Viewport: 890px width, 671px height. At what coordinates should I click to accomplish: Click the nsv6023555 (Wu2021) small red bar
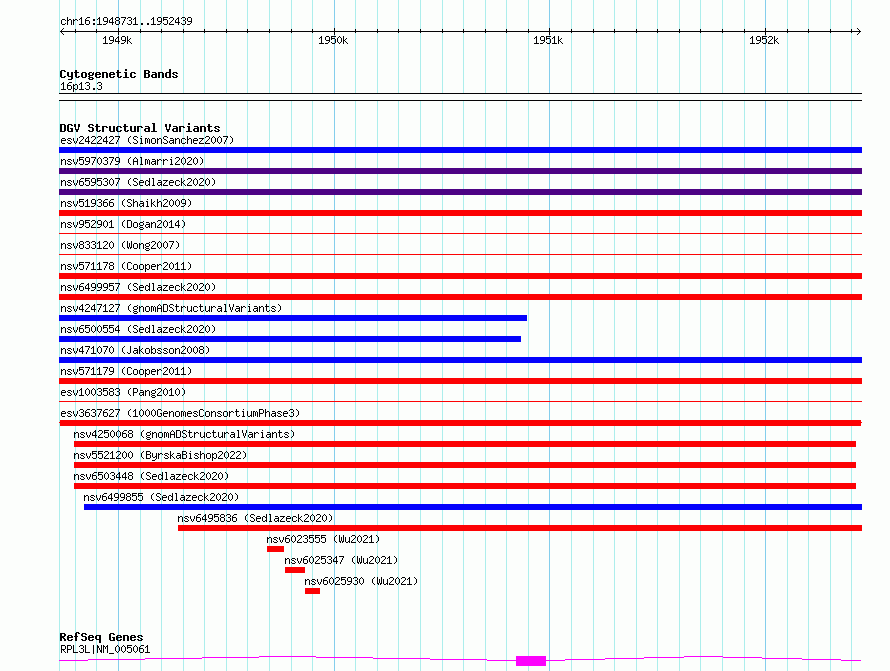tap(275, 549)
